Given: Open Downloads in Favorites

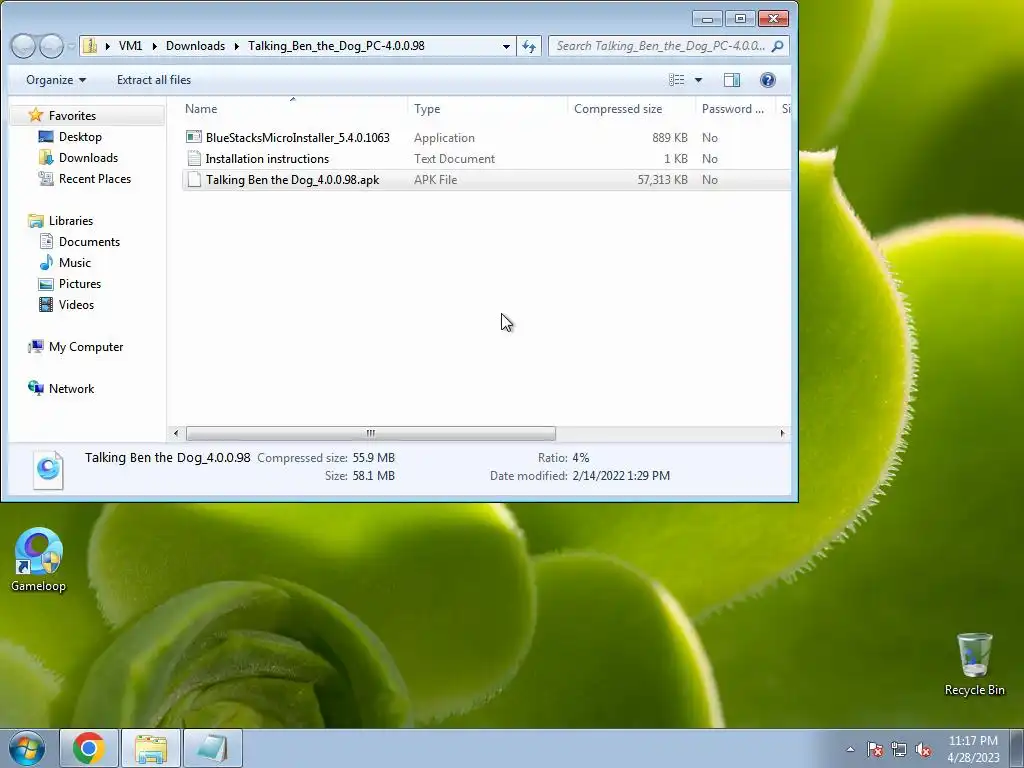Looking at the screenshot, I should (88, 157).
